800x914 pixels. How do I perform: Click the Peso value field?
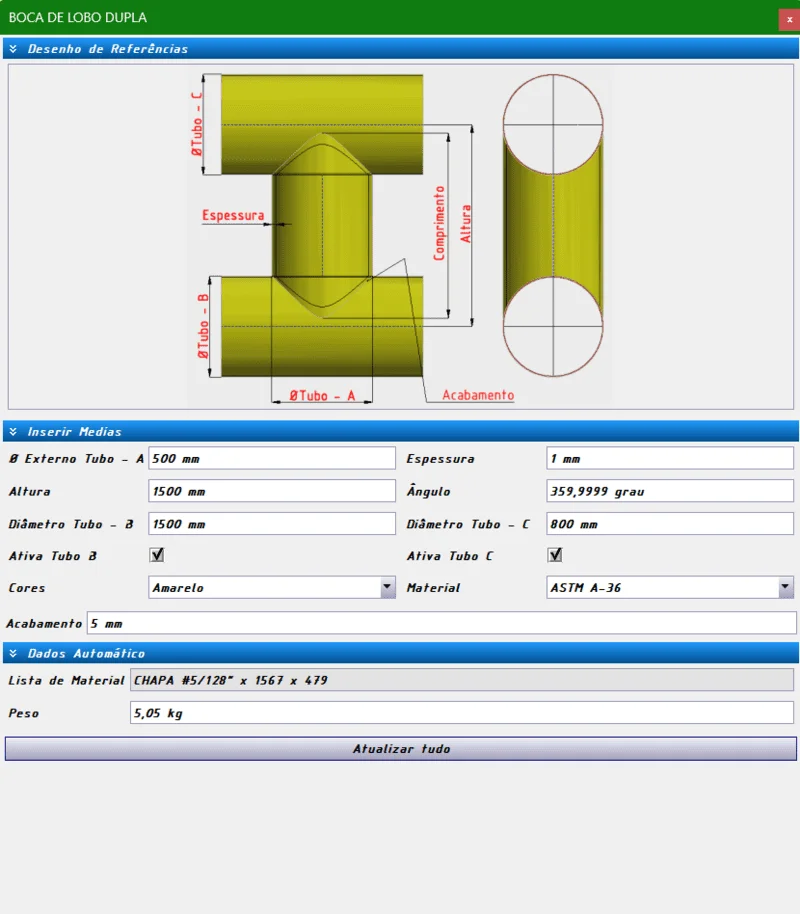tap(462, 713)
